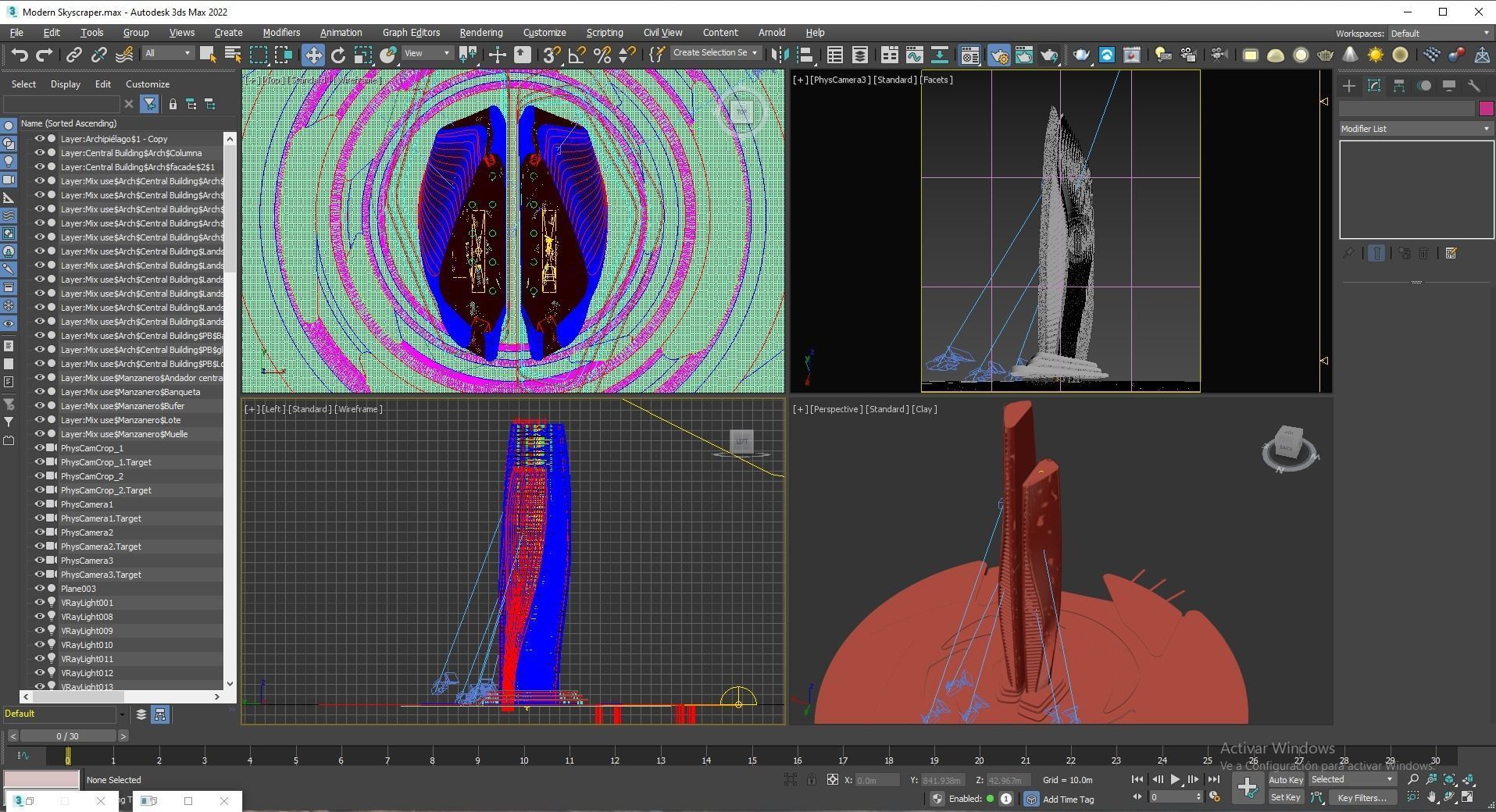Hide the Plane003 object via eye icon
The image size is (1496, 812).
pyautogui.click(x=39, y=589)
